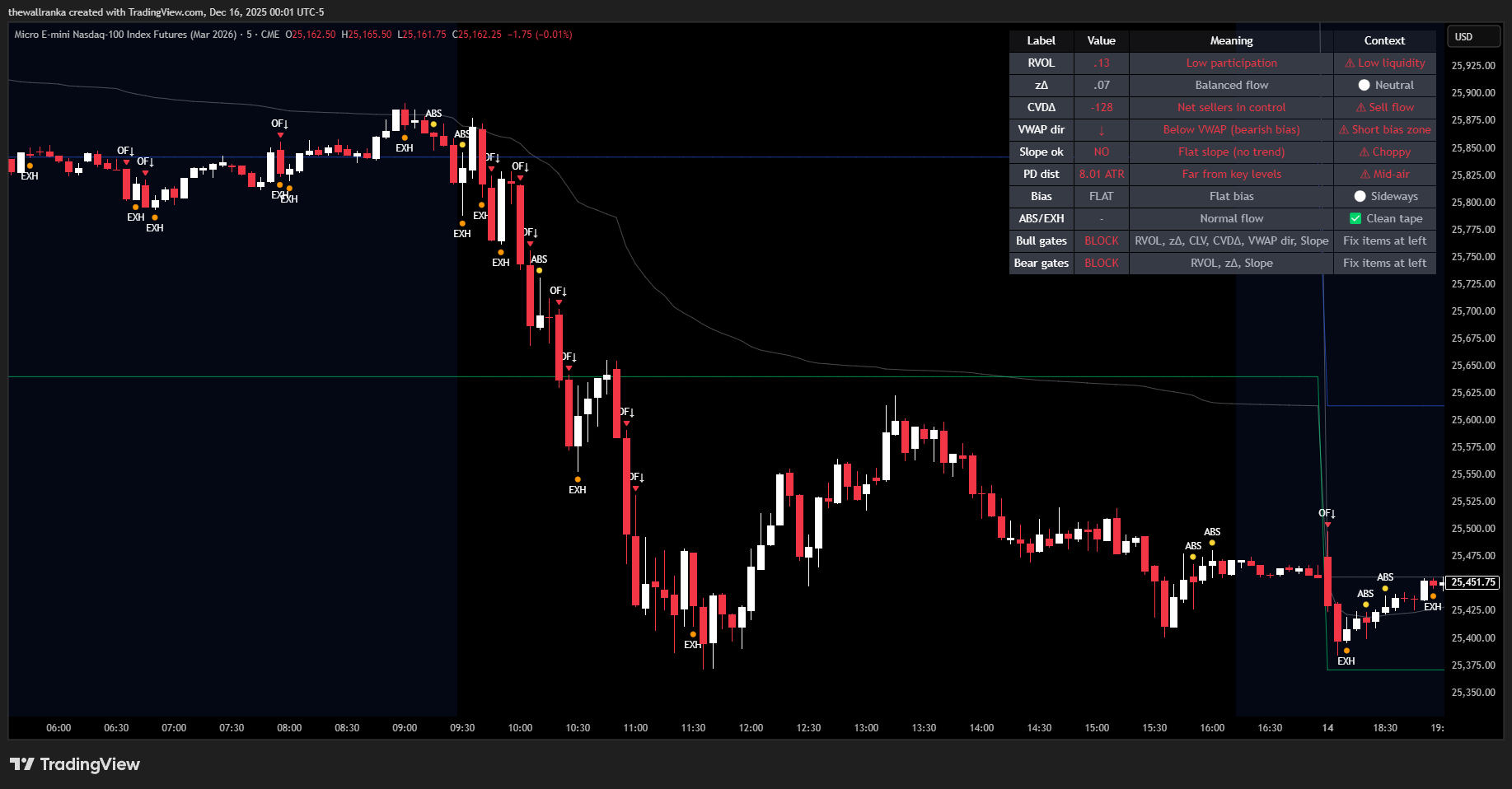This screenshot has height=789, width=1512.
Task: Click the 8.01 ATR value
Action: pyautogui.click(x=1102, y=174)
